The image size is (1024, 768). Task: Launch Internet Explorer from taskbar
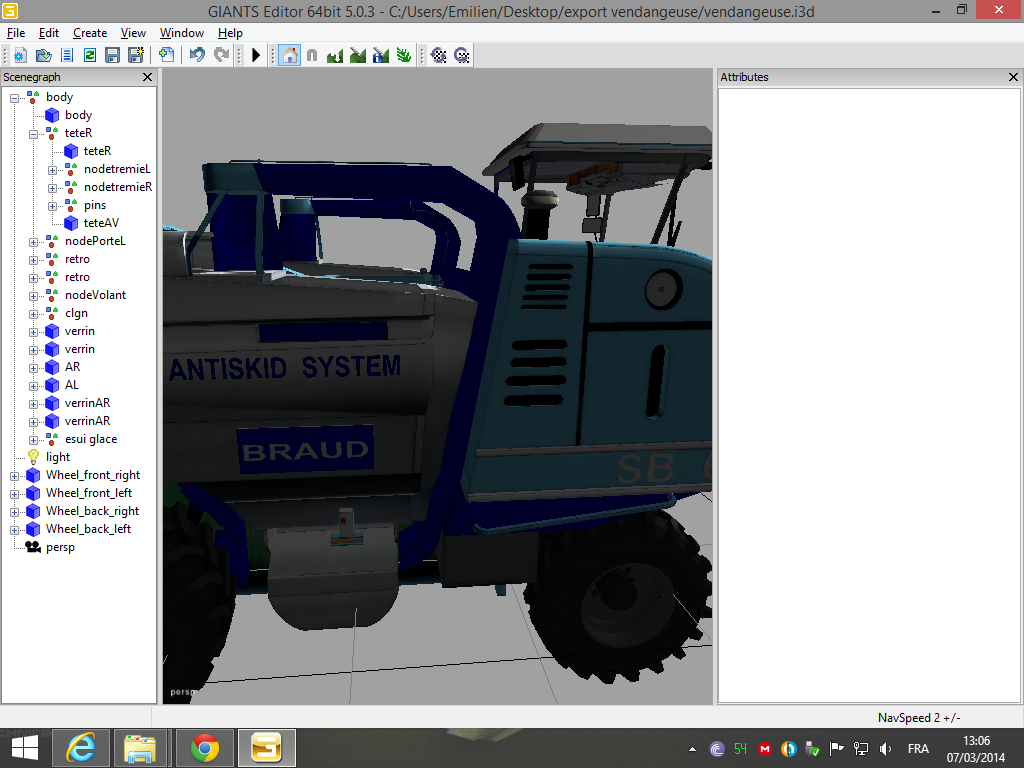tap(81, 748)
